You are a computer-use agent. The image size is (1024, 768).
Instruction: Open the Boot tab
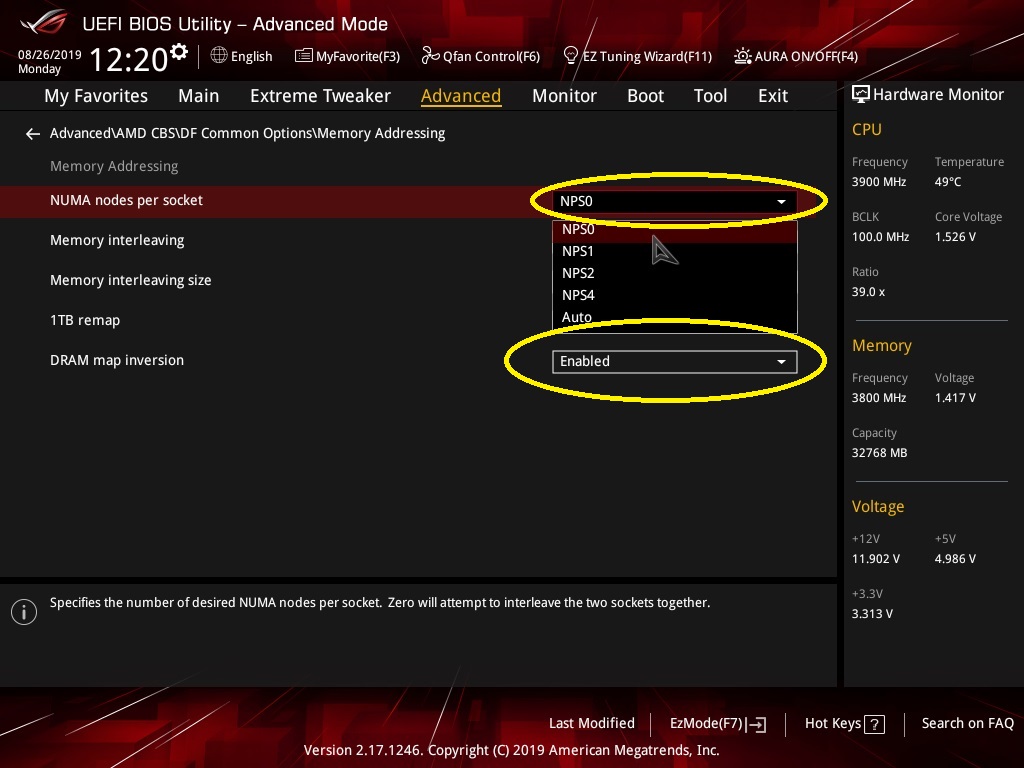(x=645, y=96)
